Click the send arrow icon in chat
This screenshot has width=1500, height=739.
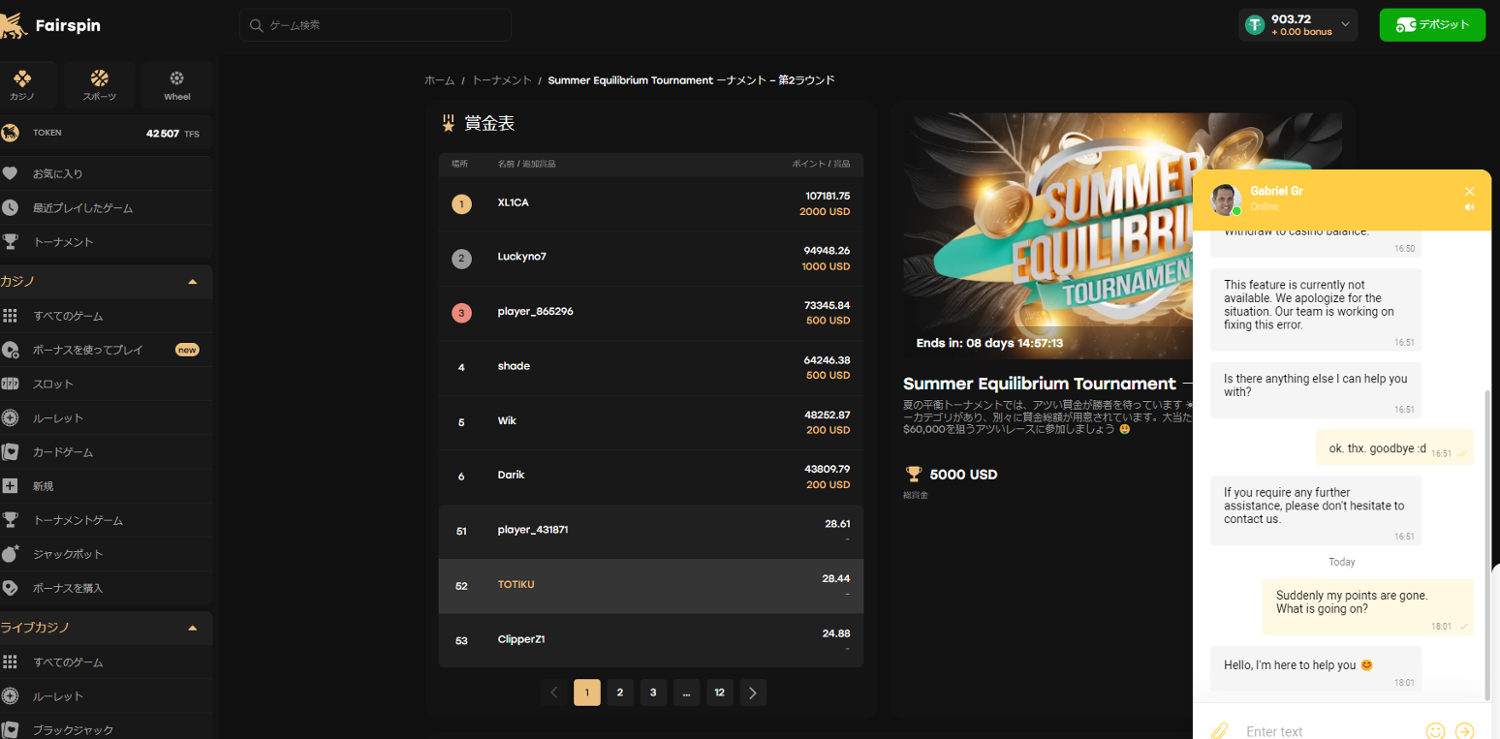1465,731
